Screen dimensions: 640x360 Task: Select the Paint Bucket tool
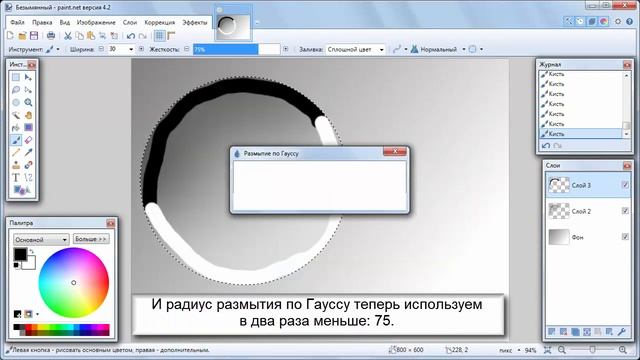click(16, 128)
